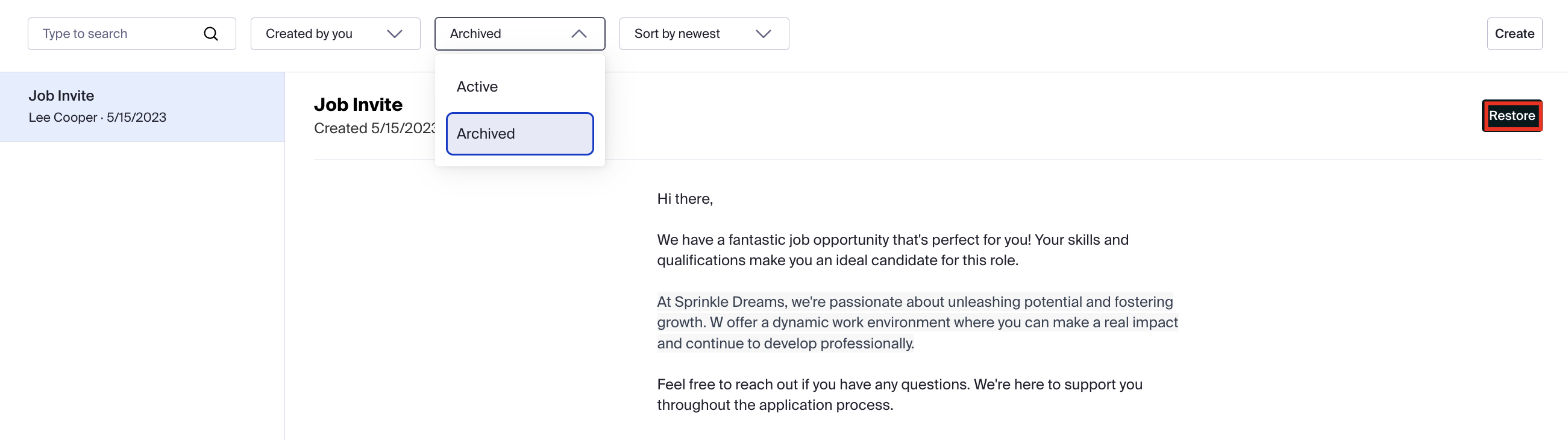Click the magnifier search icon
Image resolution: width=1568 pixels, height=440 pixels.
[210, 34]
